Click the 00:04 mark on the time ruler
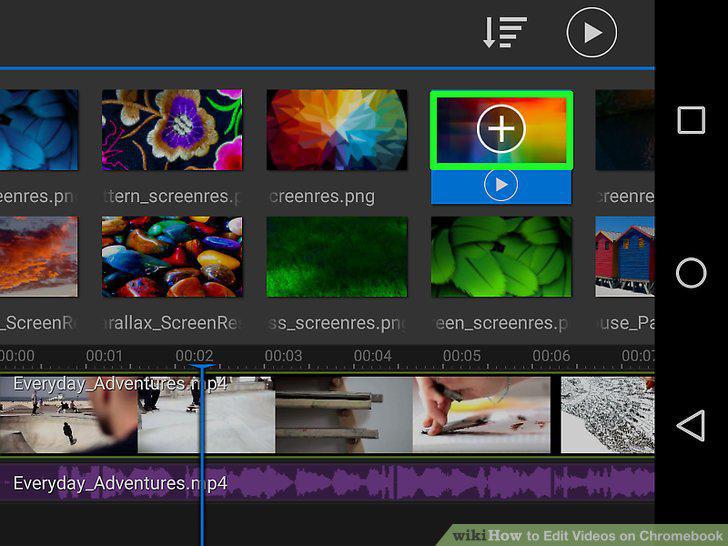728x546 pixels. pos(372,356)
